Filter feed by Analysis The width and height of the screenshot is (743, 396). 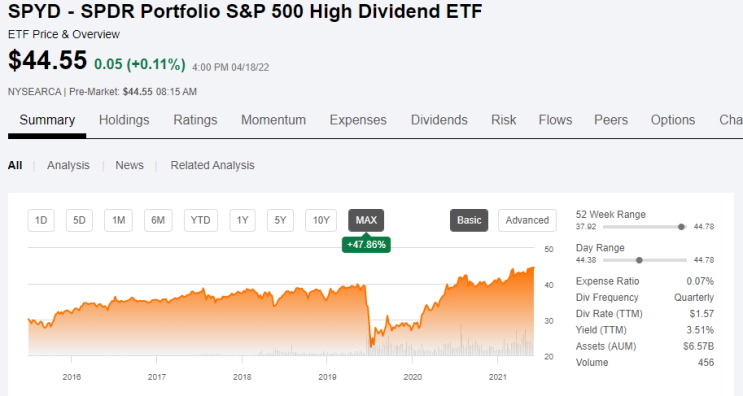[68, 165]
